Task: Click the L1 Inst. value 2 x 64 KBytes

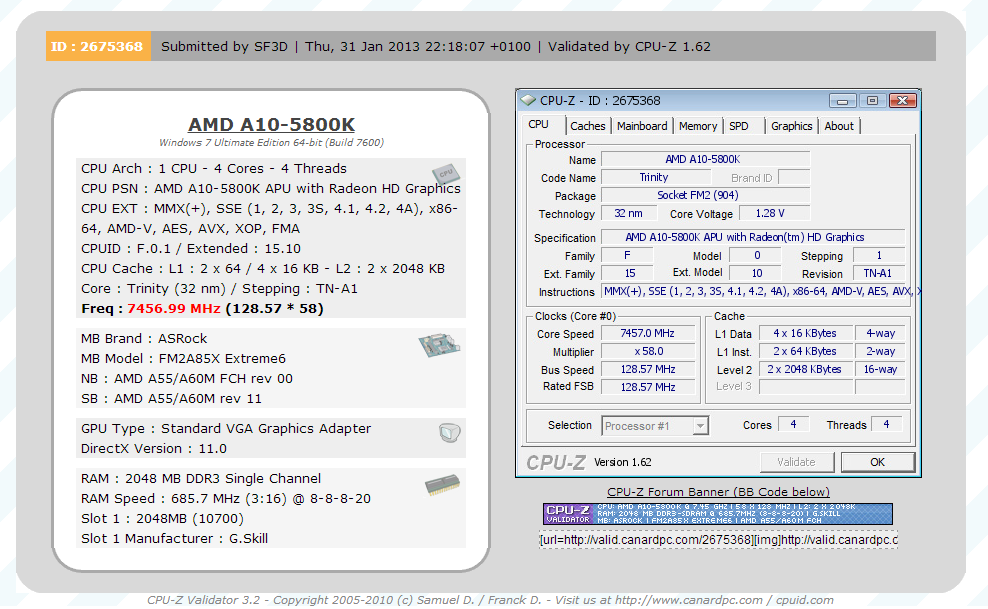Action: [805, 351]
